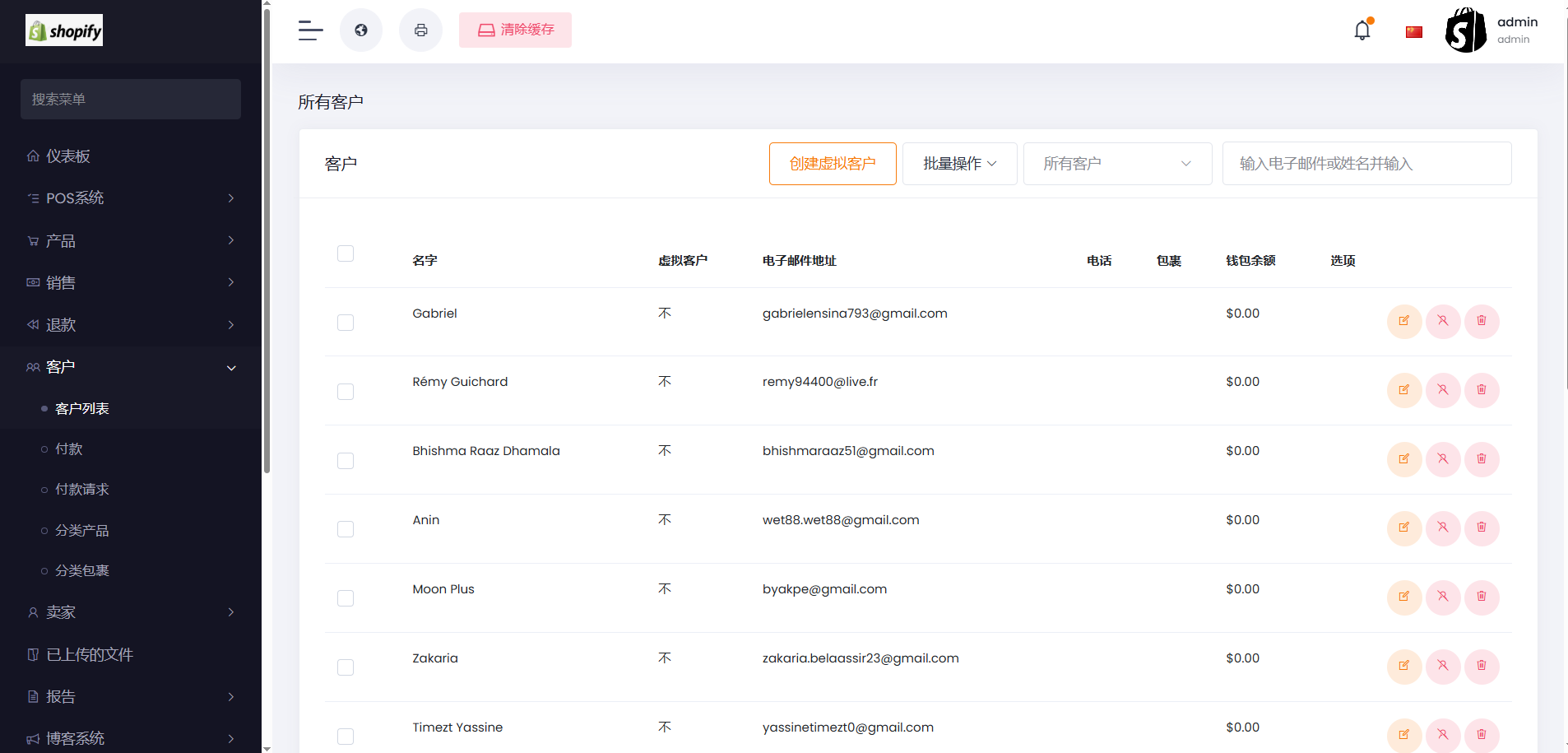Expand the POS系统 sidebar menu
This screenshot has width=1568, height=753.
pos(131,198)
